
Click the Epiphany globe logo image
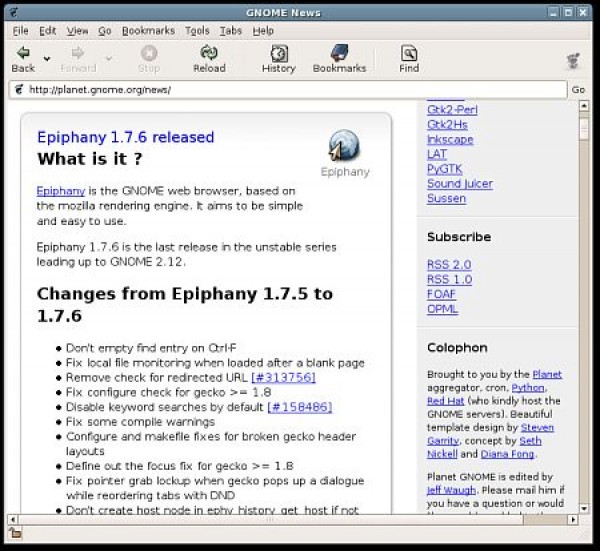[x=344, y=146]
